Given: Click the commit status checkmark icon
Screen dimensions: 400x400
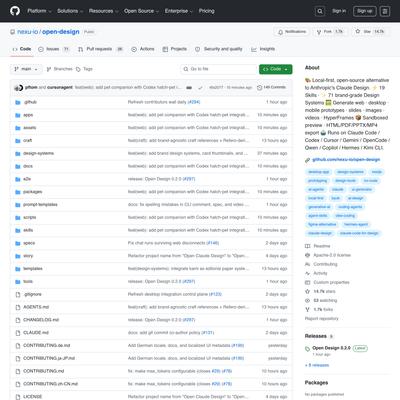Looking at the screenshot, I should pyautogui.click(x=200, y=88).
